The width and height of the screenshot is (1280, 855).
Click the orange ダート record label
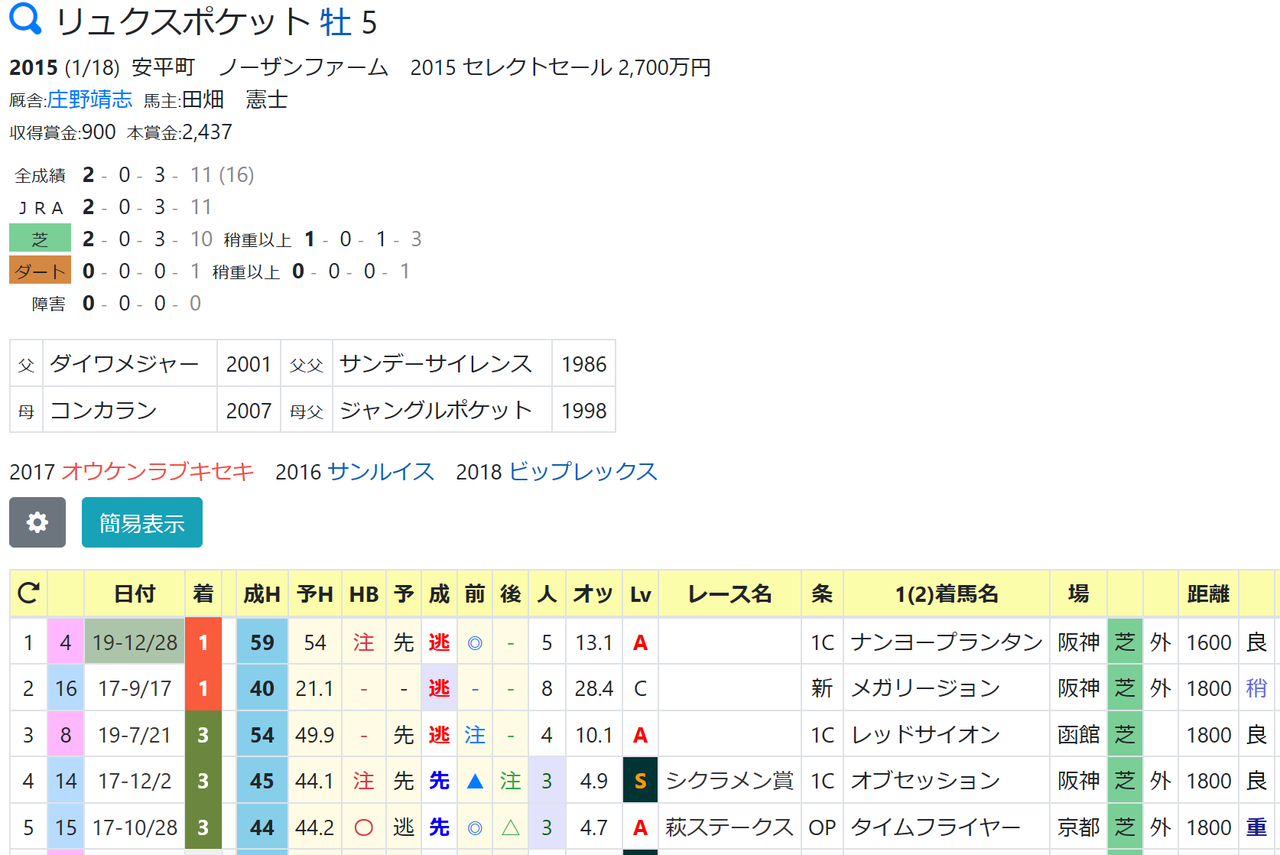(x=40, y=271)
